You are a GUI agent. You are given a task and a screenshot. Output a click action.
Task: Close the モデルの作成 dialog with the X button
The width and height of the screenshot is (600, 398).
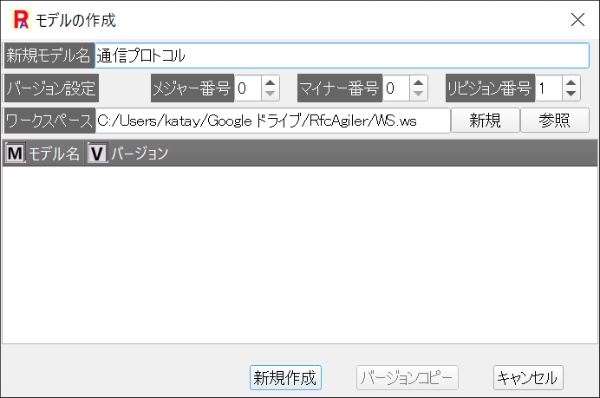click(x=577, y=20)
